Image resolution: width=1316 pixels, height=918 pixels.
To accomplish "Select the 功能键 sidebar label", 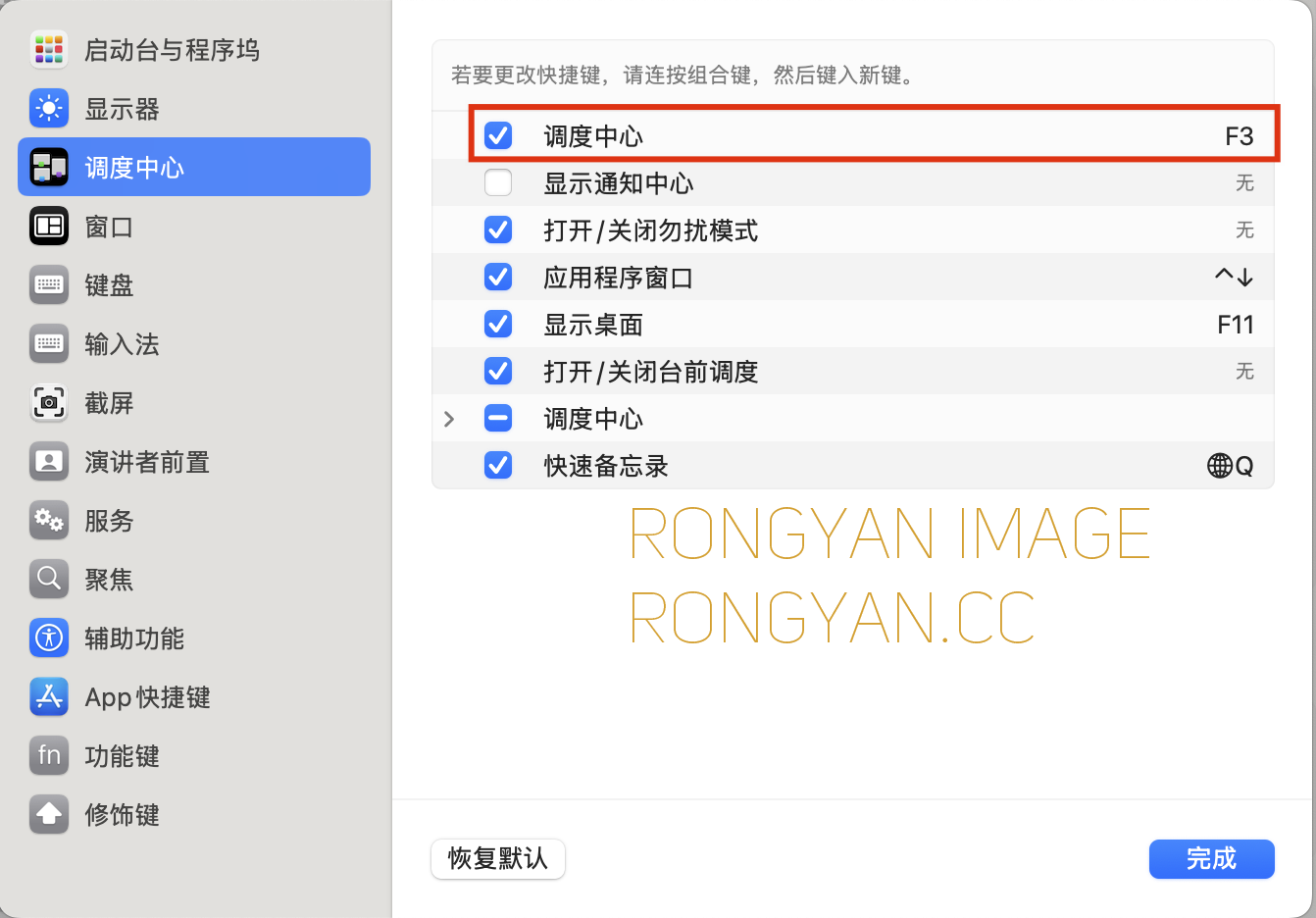I will [122, 756].
